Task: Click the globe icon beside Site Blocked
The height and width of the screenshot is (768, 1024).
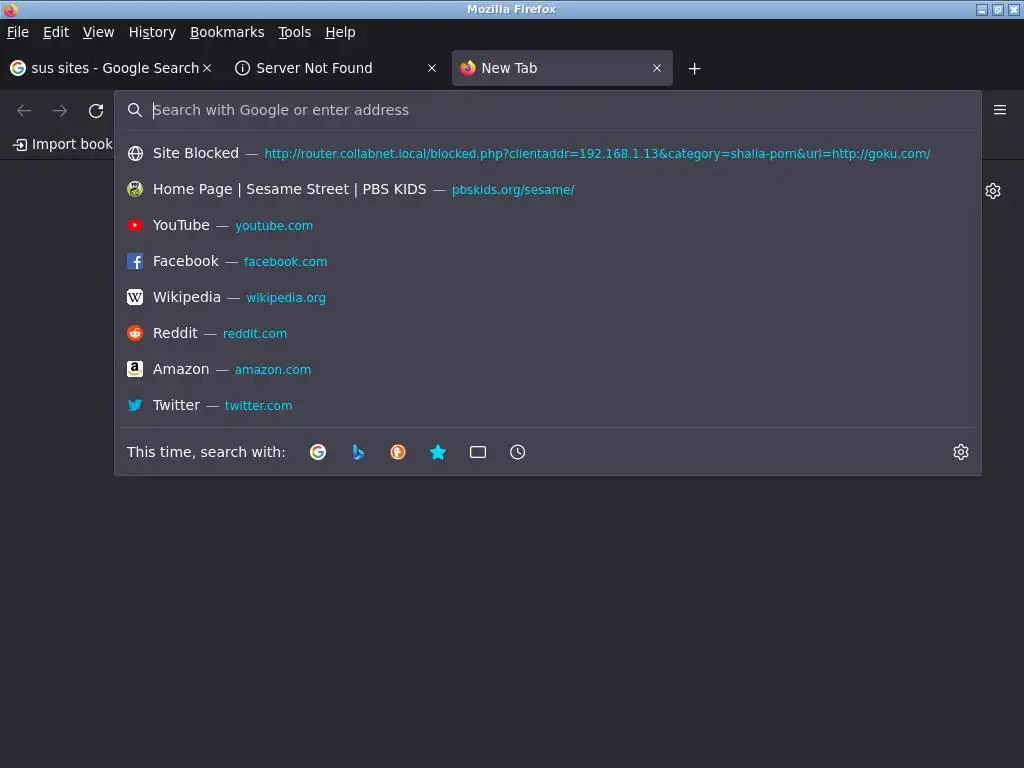Action: 135,153
